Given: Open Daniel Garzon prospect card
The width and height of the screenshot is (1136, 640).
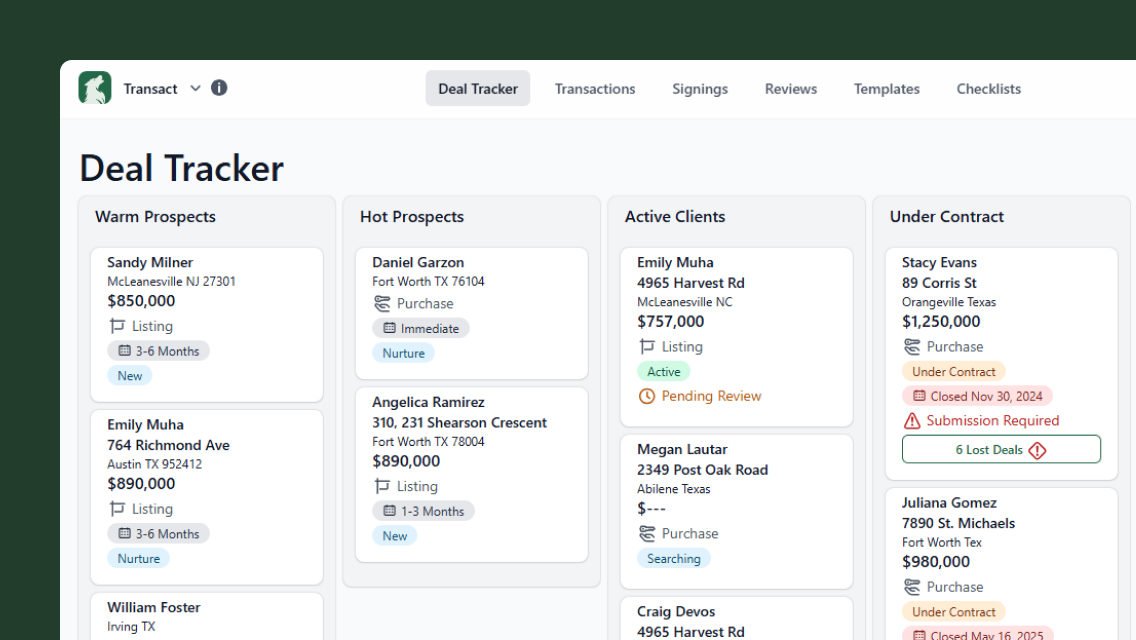Looking at the screenshot, I should click(x=472, y=313).
